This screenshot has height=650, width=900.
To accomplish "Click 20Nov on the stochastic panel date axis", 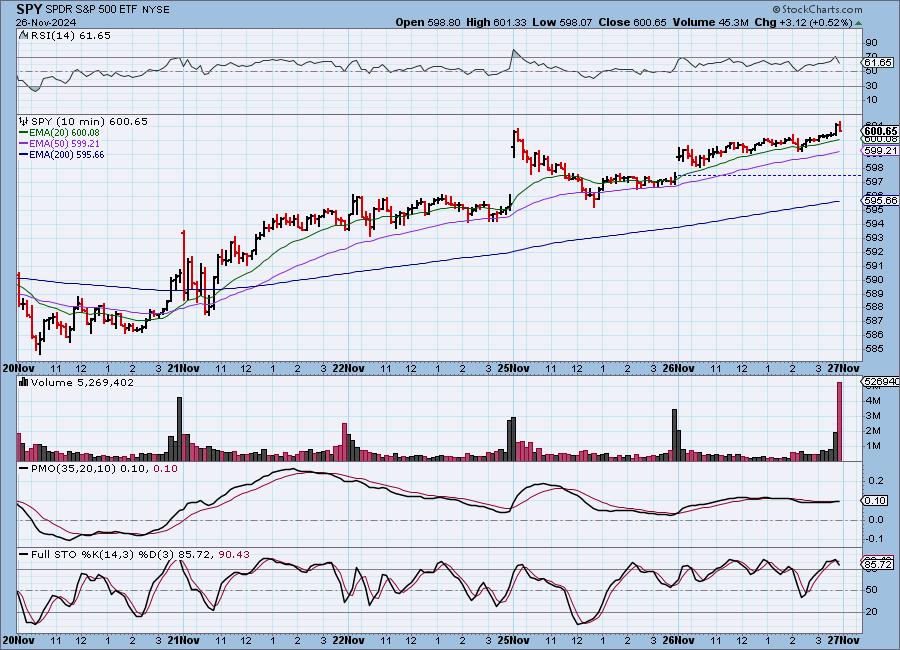I will pos(19,640).
